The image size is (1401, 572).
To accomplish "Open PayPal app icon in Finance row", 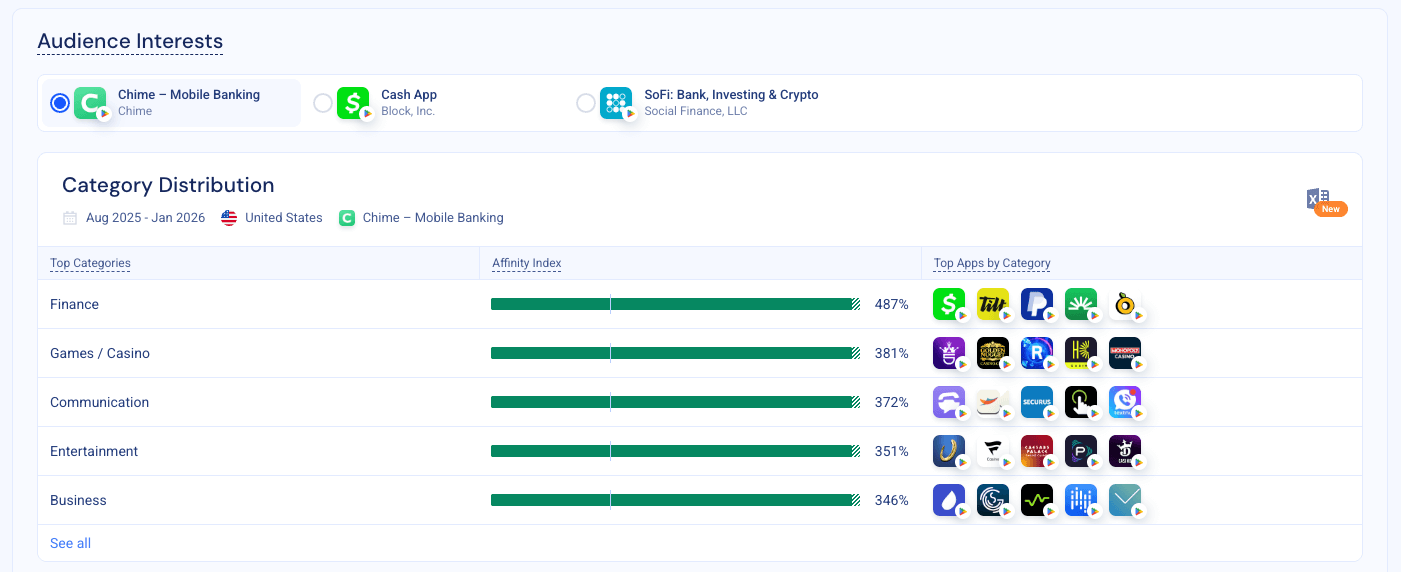I will [1037, 304].
